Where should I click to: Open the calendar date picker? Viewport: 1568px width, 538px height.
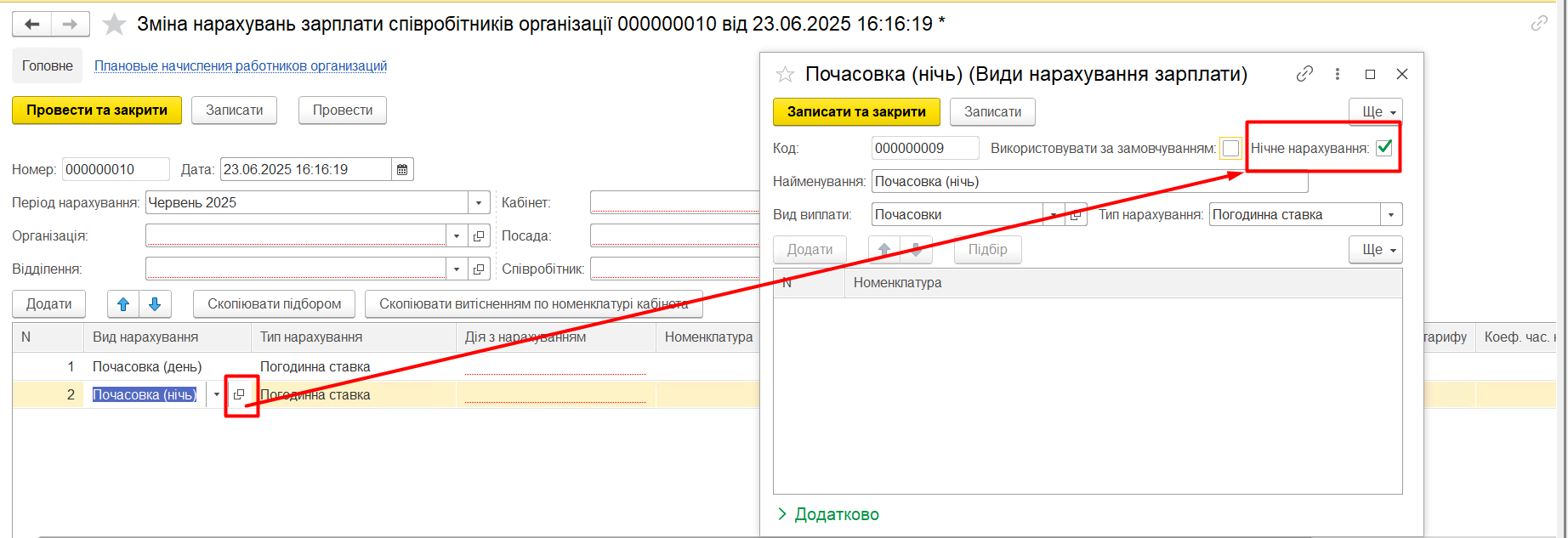coord(402,170)
